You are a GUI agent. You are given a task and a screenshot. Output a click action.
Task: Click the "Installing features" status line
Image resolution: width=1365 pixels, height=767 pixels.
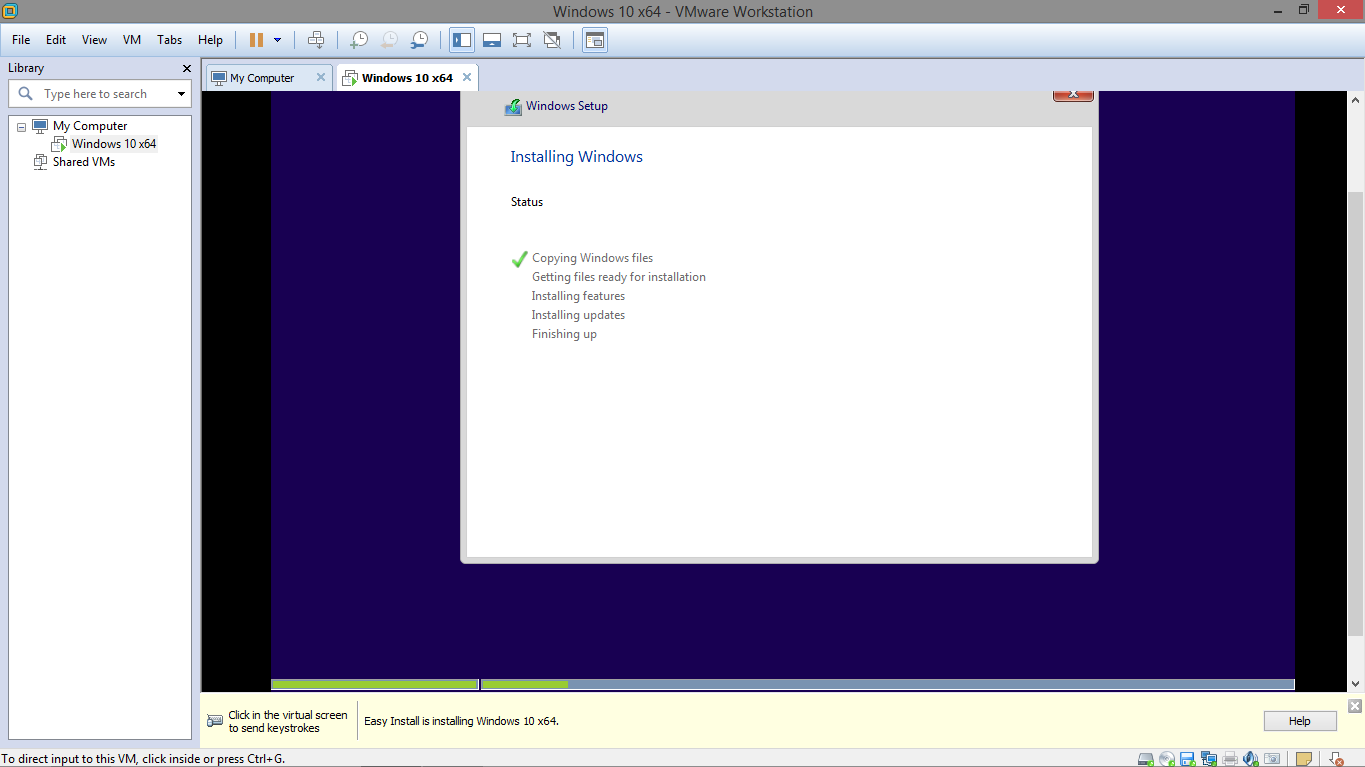point(578,296)
